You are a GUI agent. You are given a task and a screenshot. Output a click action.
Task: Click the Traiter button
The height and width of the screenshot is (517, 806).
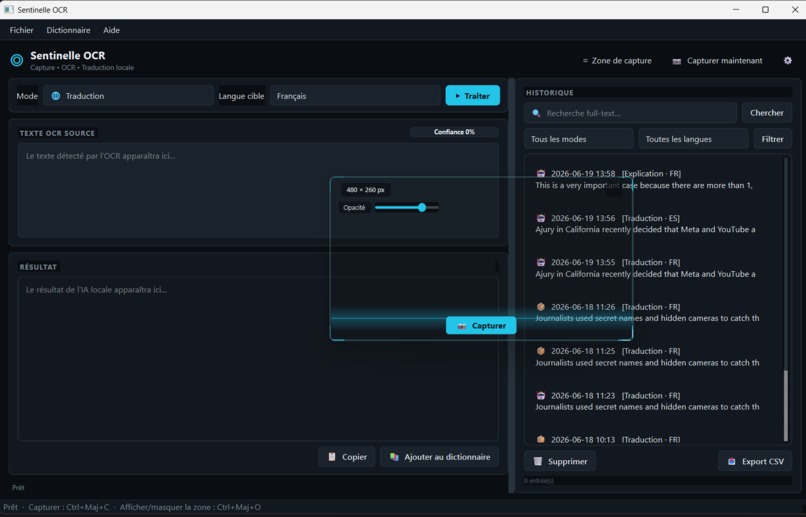pos(472,96)
